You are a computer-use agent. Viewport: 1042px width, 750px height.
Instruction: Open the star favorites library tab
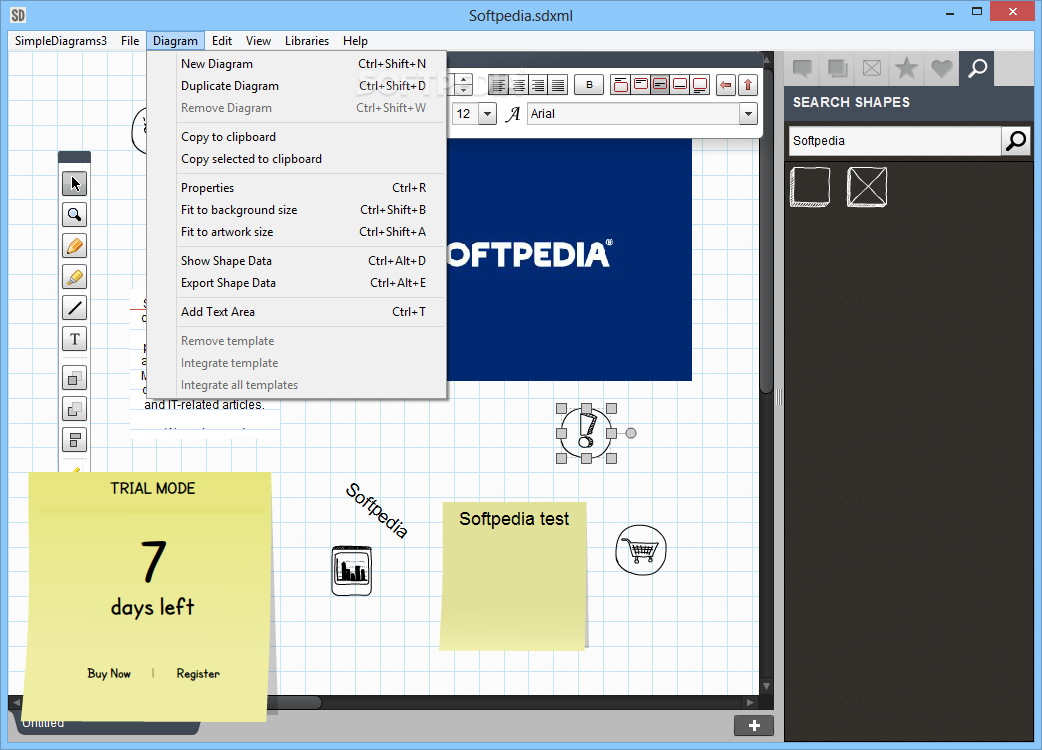pyautogui.click(x=906, y=68)
